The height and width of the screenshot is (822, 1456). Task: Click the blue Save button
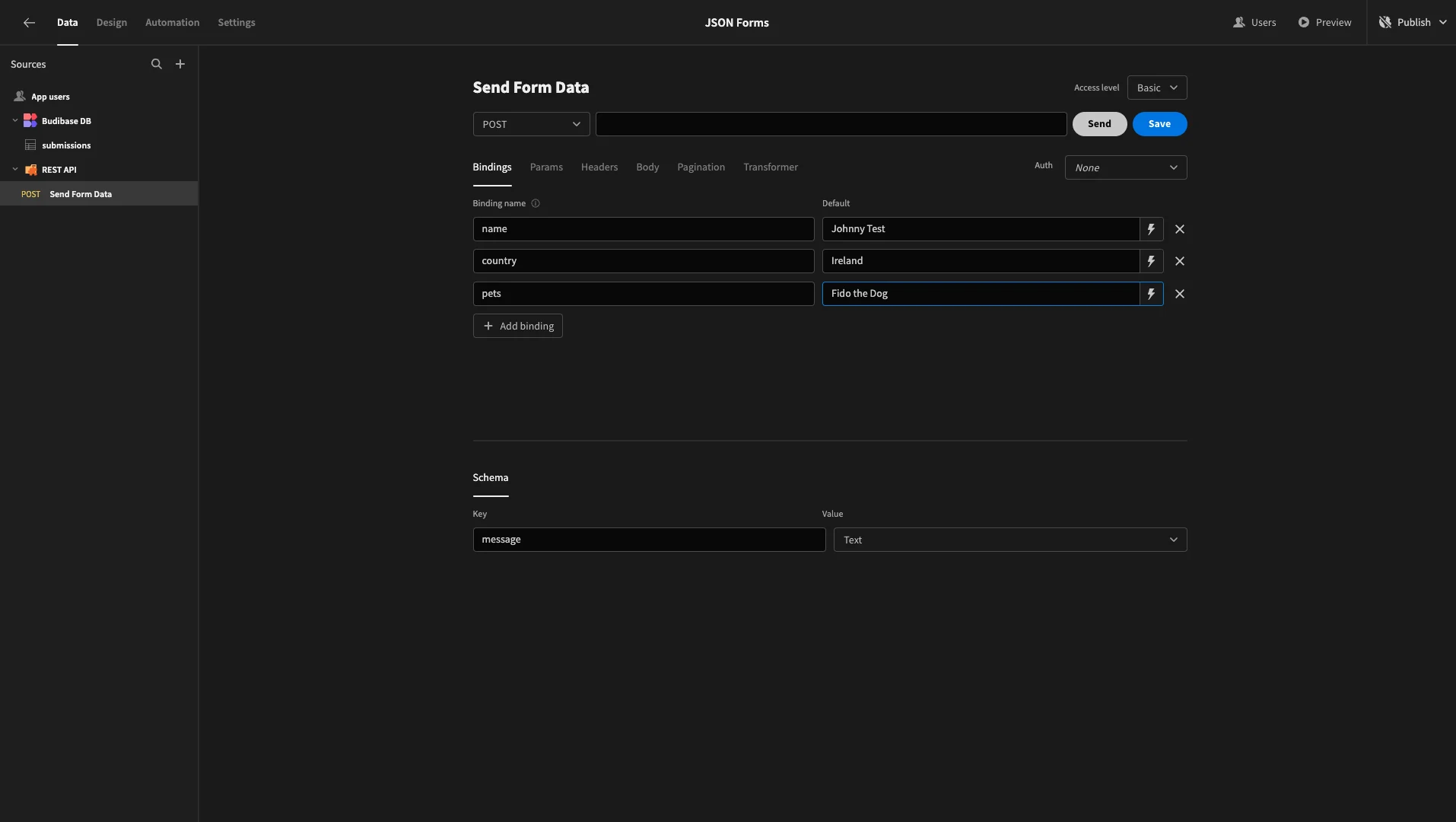1159,124
